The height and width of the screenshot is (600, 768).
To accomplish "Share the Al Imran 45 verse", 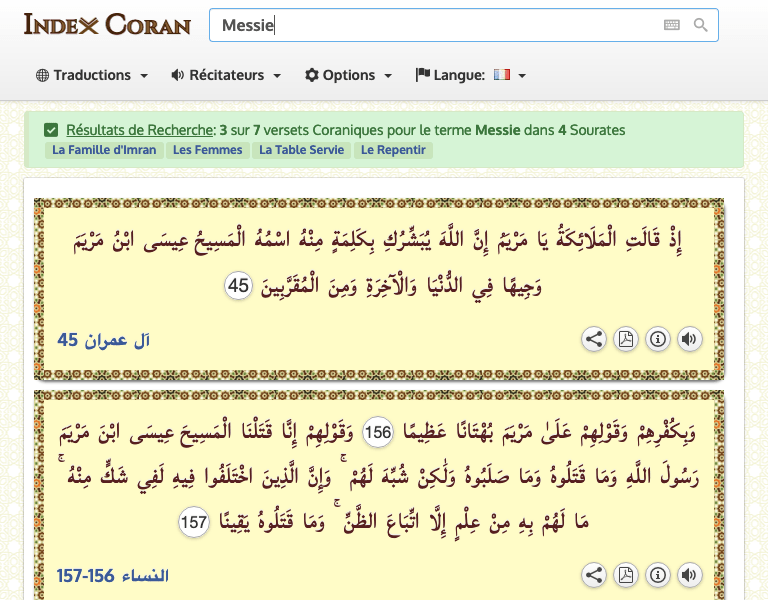I will [594, 339].
